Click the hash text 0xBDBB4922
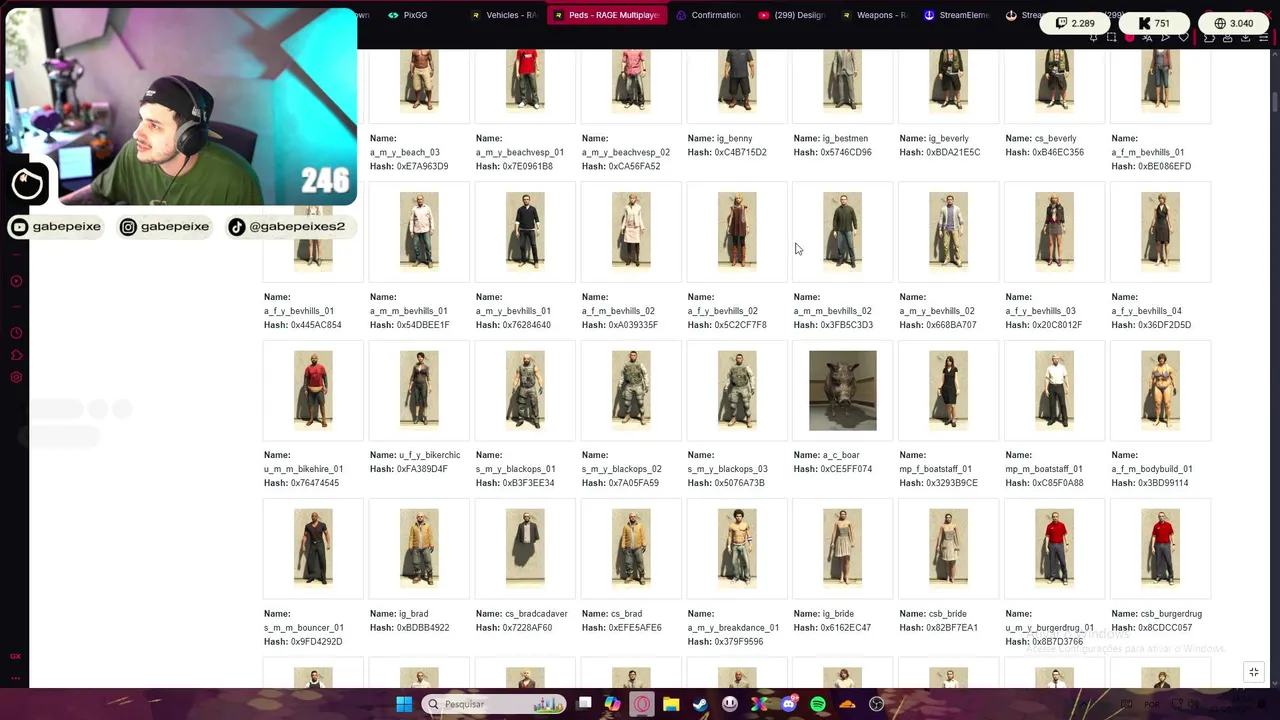The width and height of the screenshot is (1280, 720). click(423, 628)
